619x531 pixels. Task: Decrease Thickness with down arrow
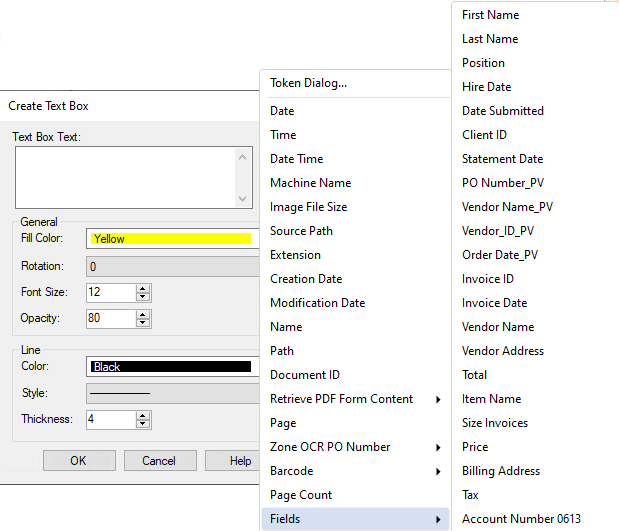pos(143,424)
